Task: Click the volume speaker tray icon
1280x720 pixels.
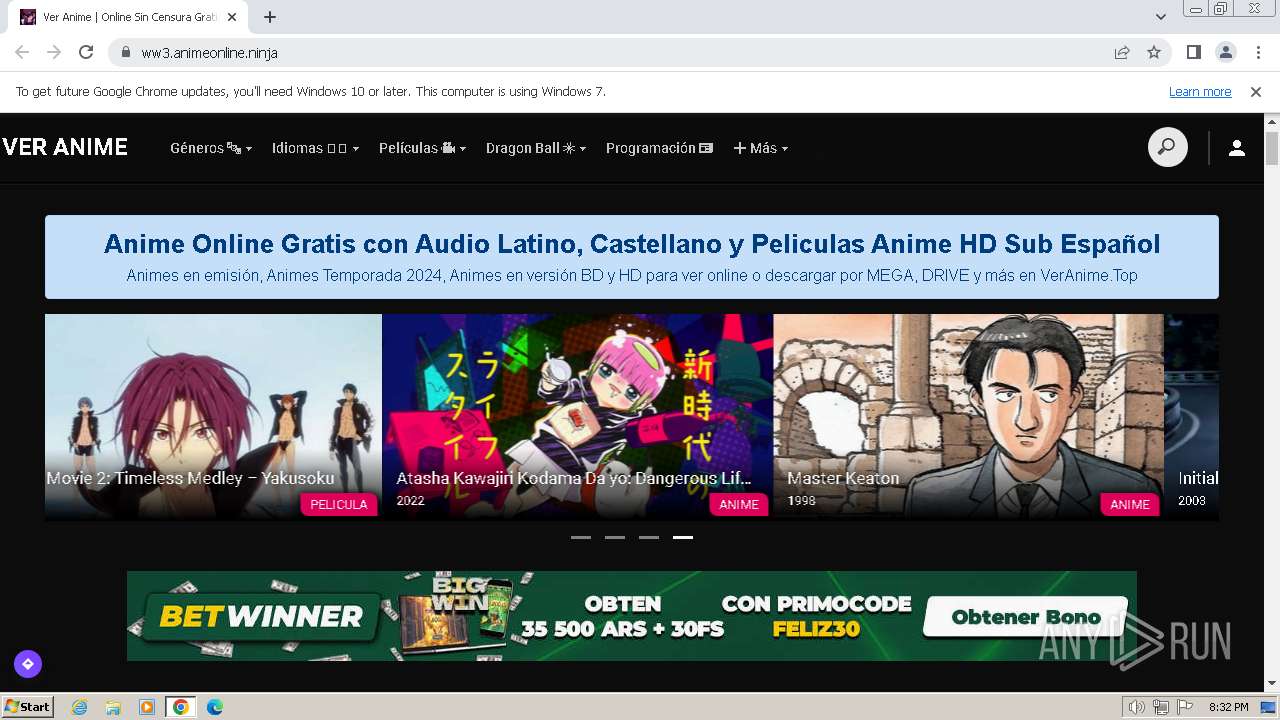Action: tap(1137, 707)
